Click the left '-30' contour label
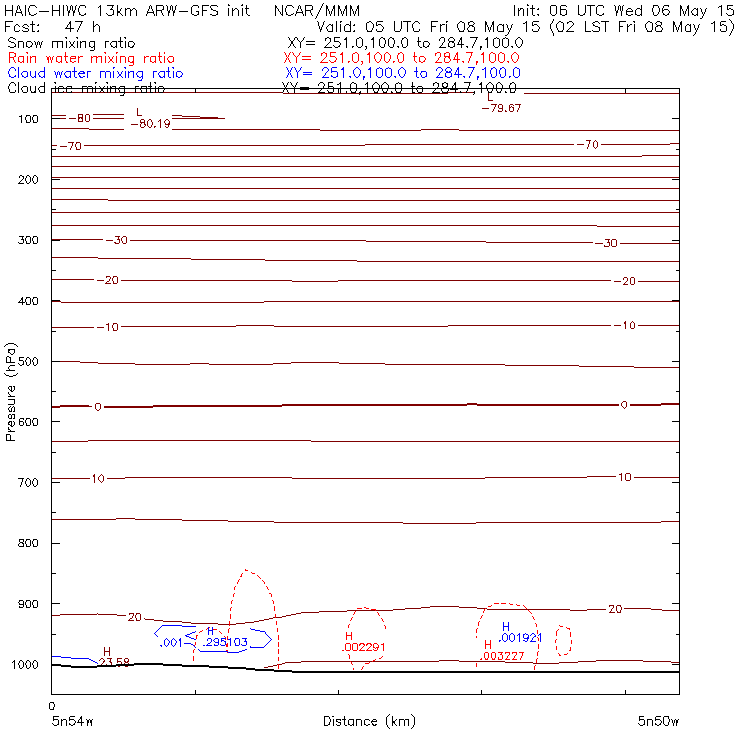 [x=117, y=240]
